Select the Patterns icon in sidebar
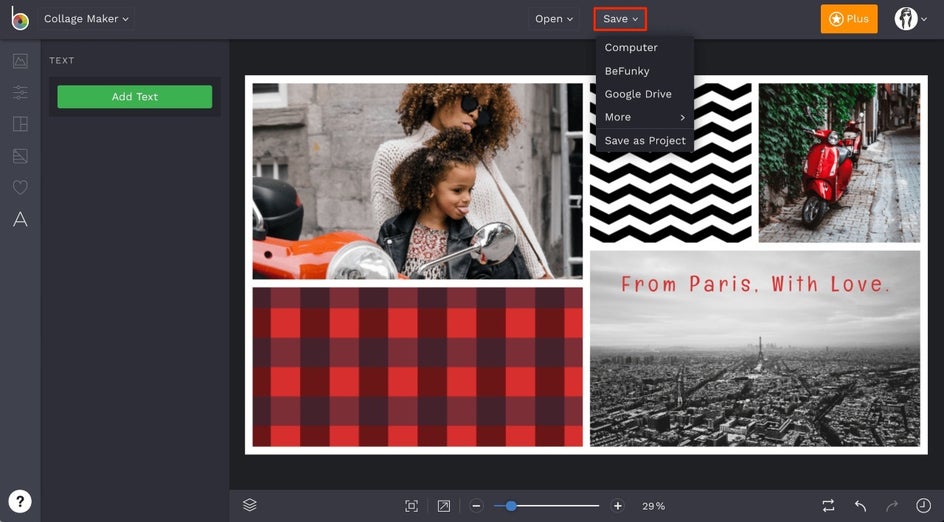The image size is (944, 522). coord(20,156)
